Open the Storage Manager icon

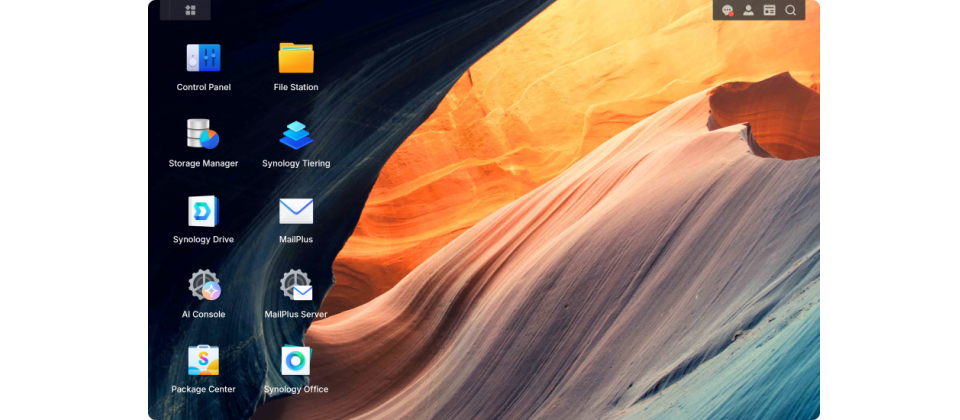(x=203, y=134)
